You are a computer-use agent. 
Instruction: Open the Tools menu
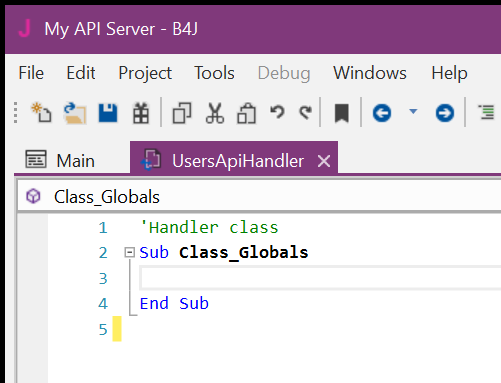pyautogui.click(x=214, y=73)
